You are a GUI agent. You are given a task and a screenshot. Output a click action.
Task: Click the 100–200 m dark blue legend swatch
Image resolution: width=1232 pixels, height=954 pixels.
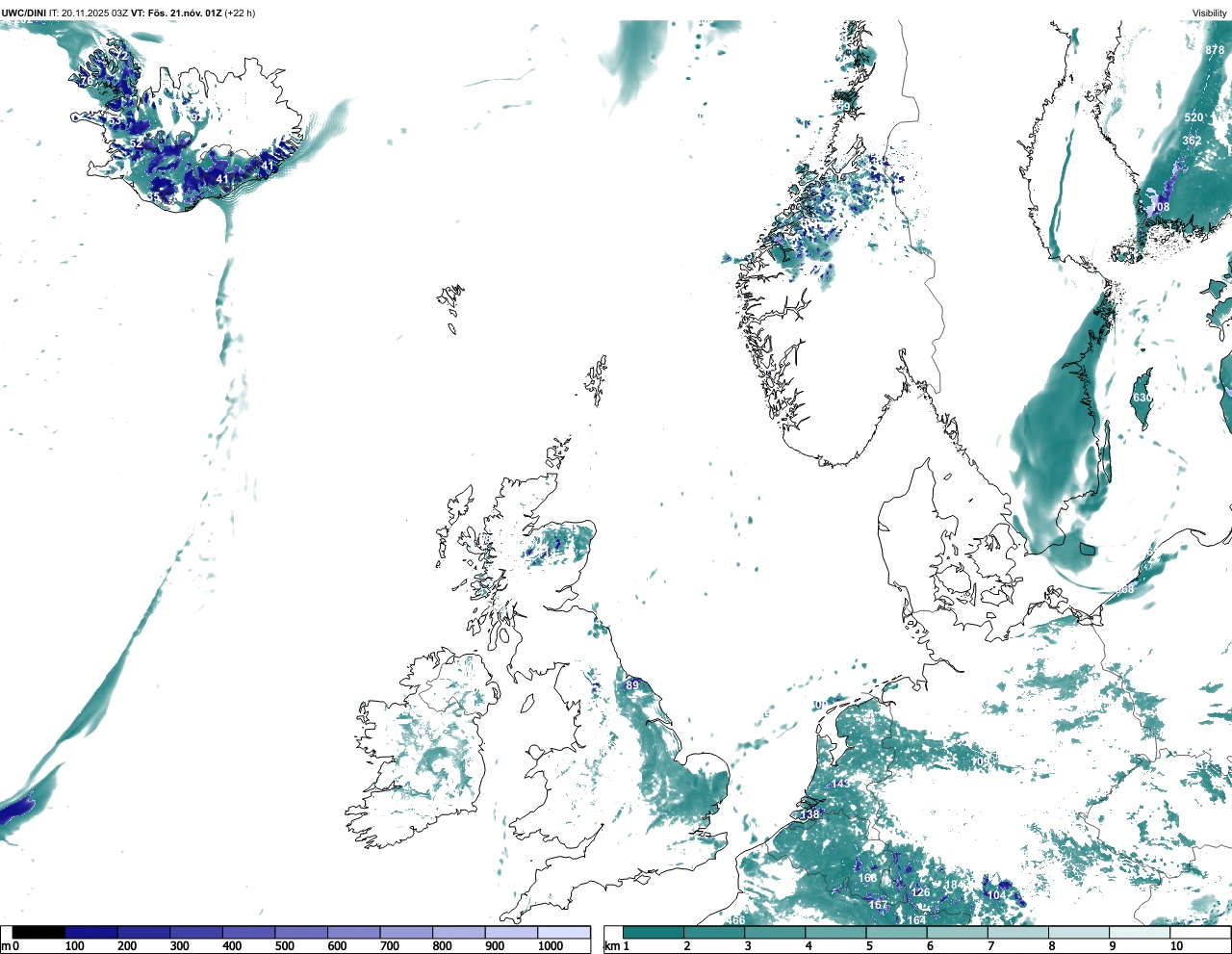(91, 933)
